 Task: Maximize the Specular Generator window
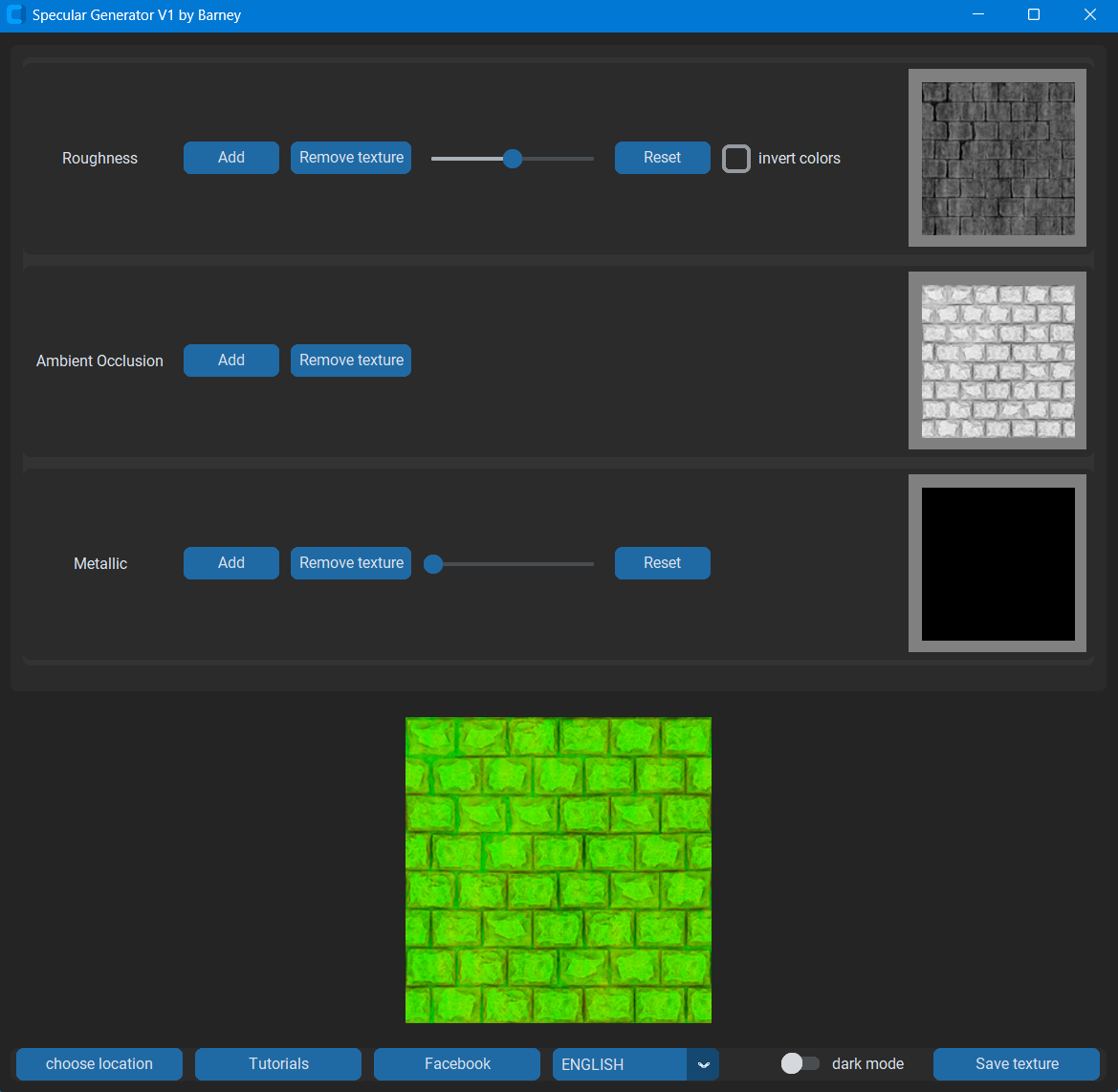(1033, 15)
